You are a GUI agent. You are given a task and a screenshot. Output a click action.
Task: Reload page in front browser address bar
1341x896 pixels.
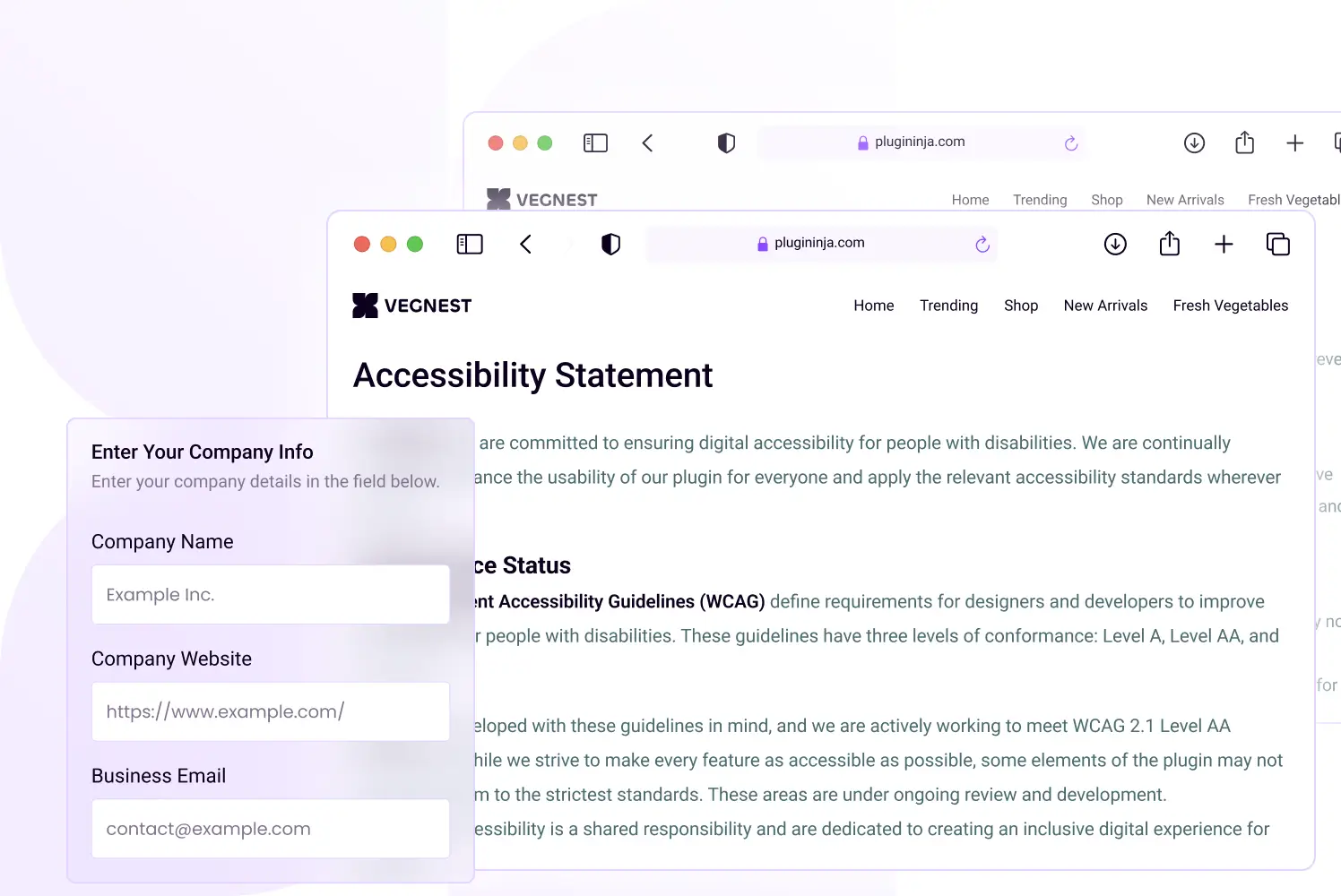click(x=982, y=244)
